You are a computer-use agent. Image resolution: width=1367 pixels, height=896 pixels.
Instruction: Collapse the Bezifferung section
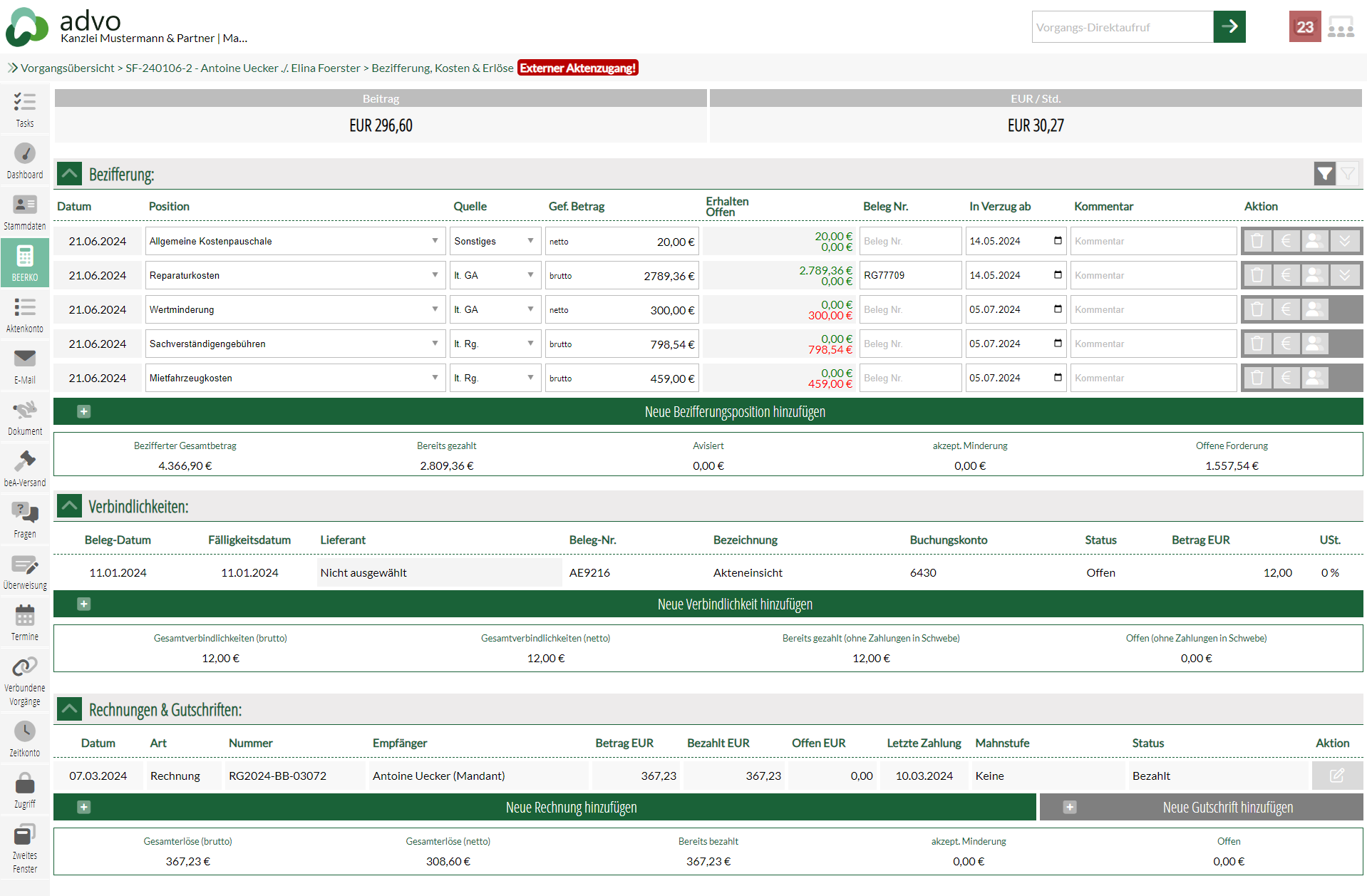(x=70, y=174)
